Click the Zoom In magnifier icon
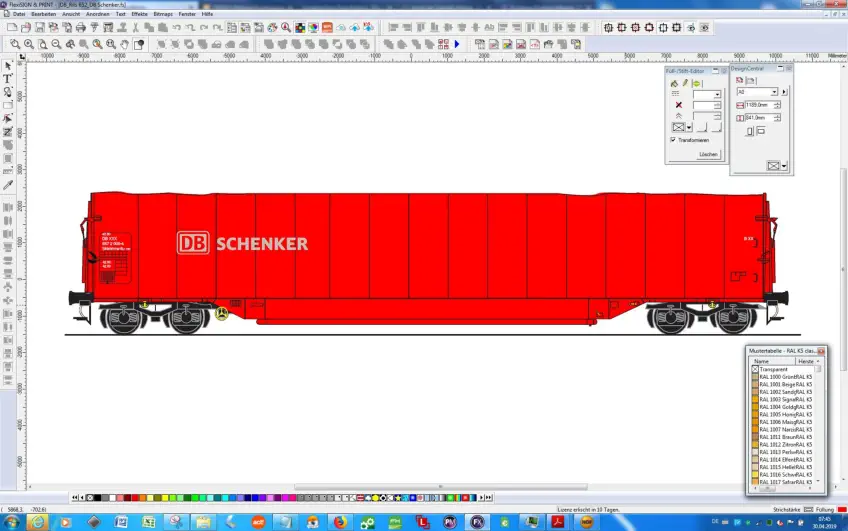 [29, 44]
